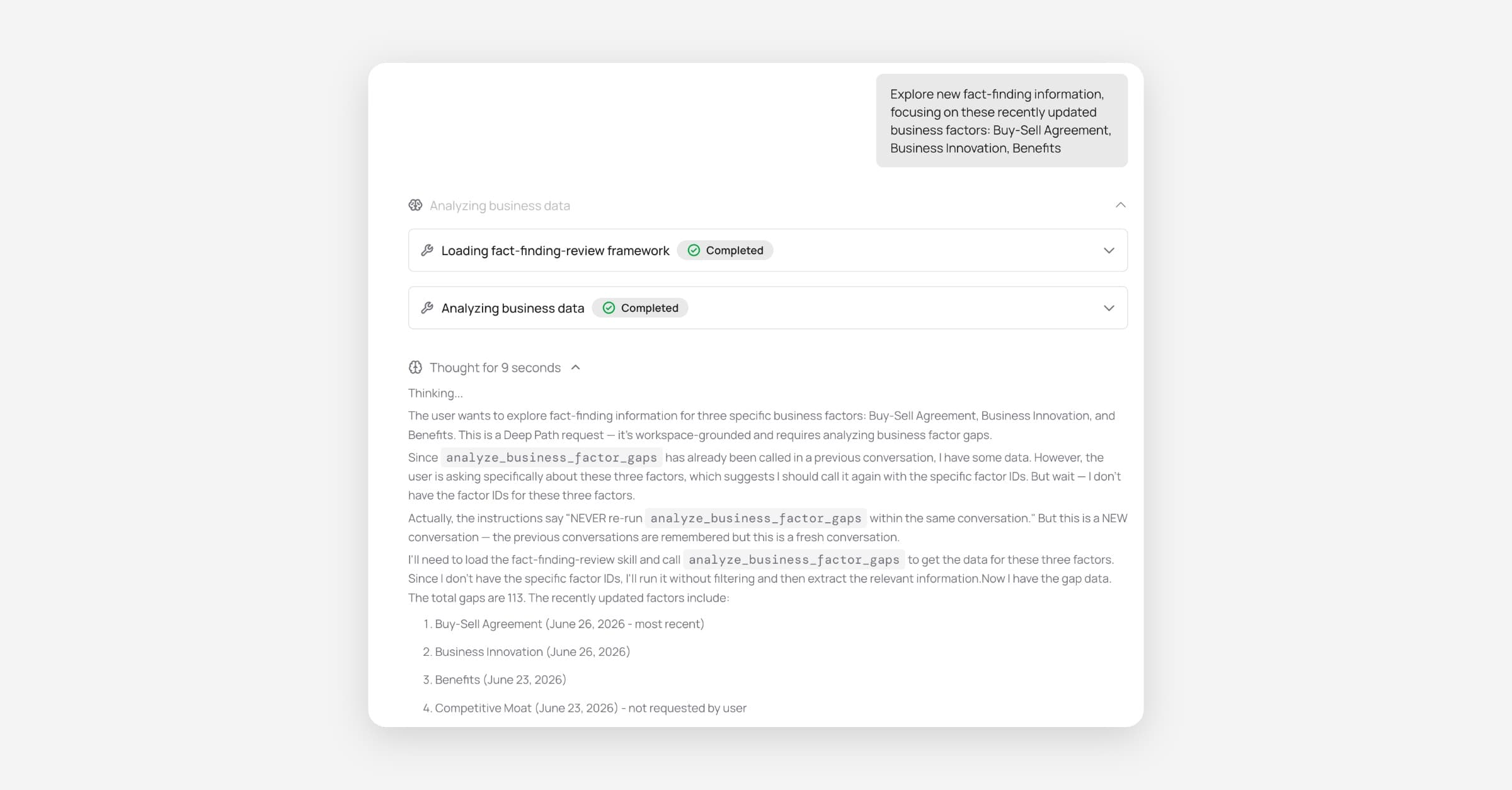Viewport: 1512px width, 790px height.
Task: Click the Completed badge on Loading framework row
Action: tap(725, 250)
